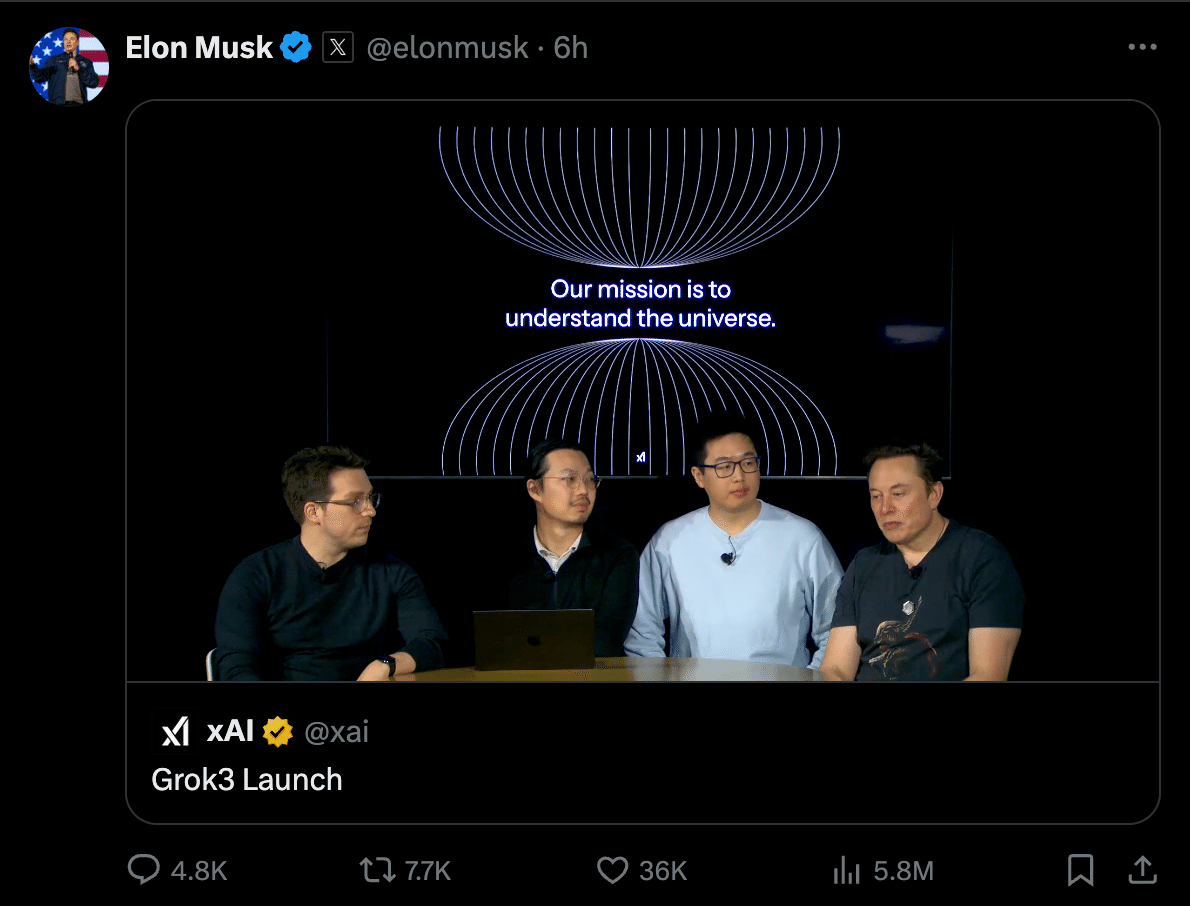The width and height of the screenshot is (1190, 906).
Task: Click the gold verified badge next to xAI
Action: (x=277, y=732)
